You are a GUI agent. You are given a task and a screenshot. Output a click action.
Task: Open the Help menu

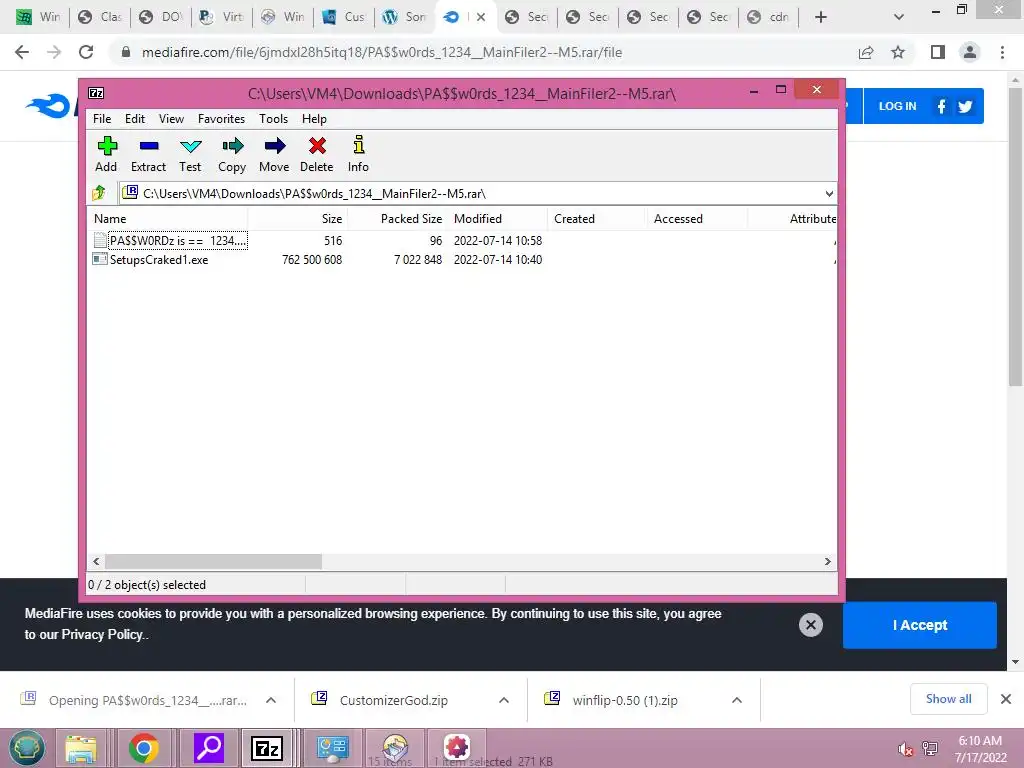[x=314, y=119]
